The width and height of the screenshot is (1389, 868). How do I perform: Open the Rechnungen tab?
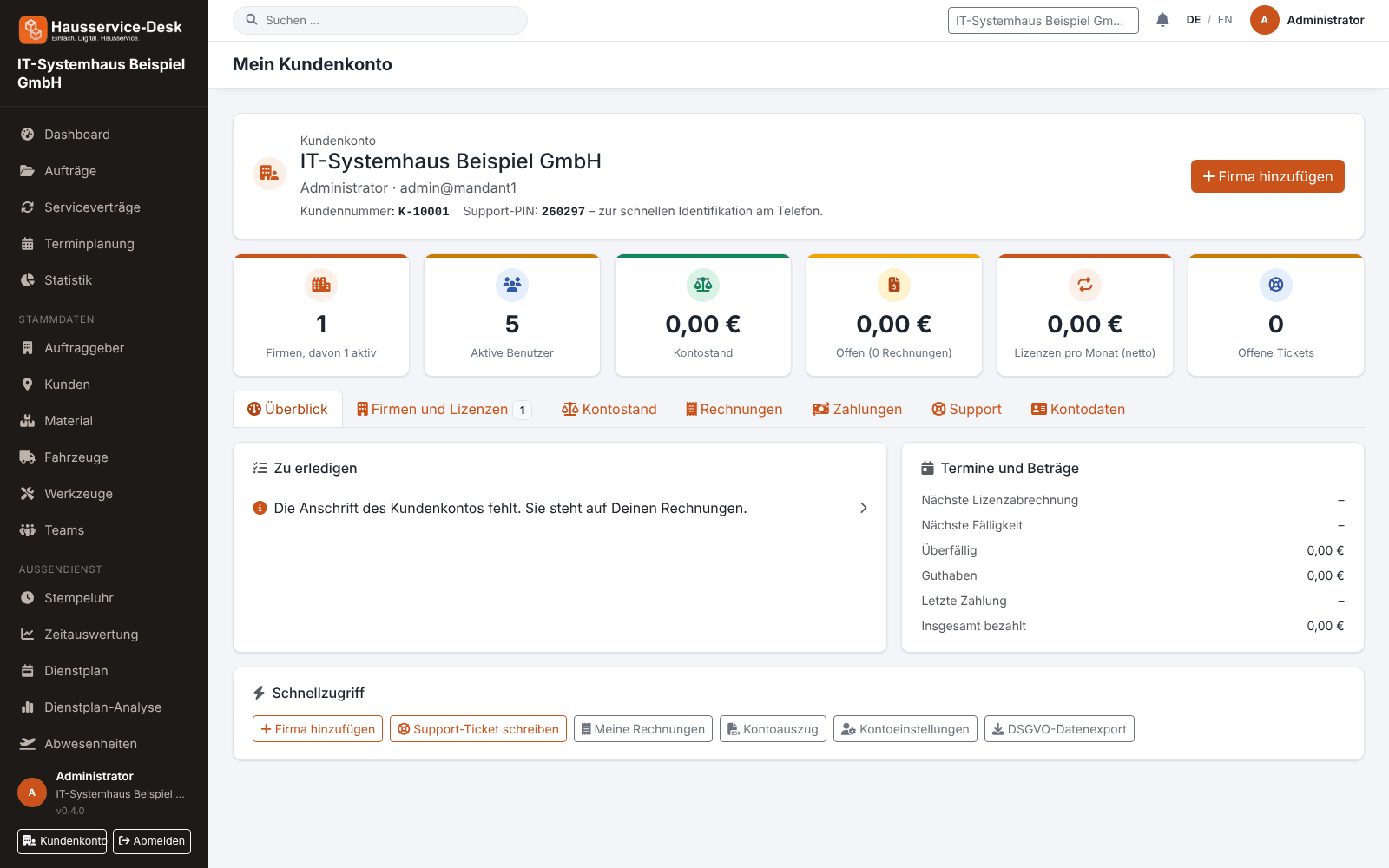(x=734, y=409)
